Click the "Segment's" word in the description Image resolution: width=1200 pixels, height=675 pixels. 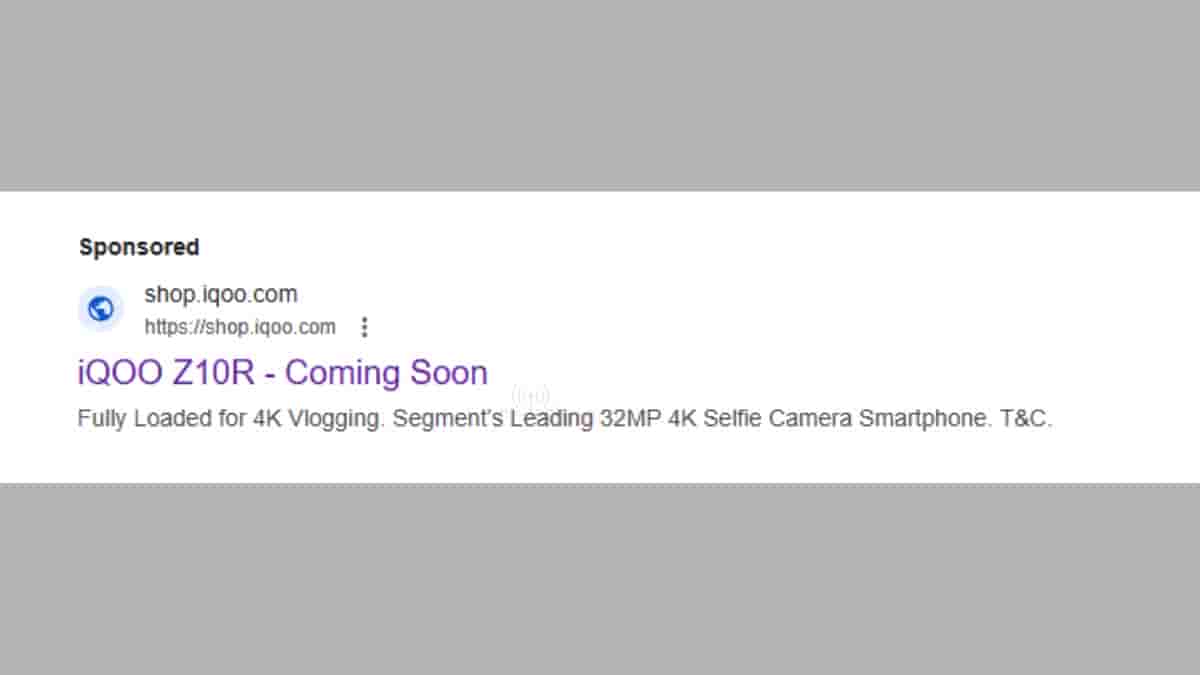tap(445, 419)
